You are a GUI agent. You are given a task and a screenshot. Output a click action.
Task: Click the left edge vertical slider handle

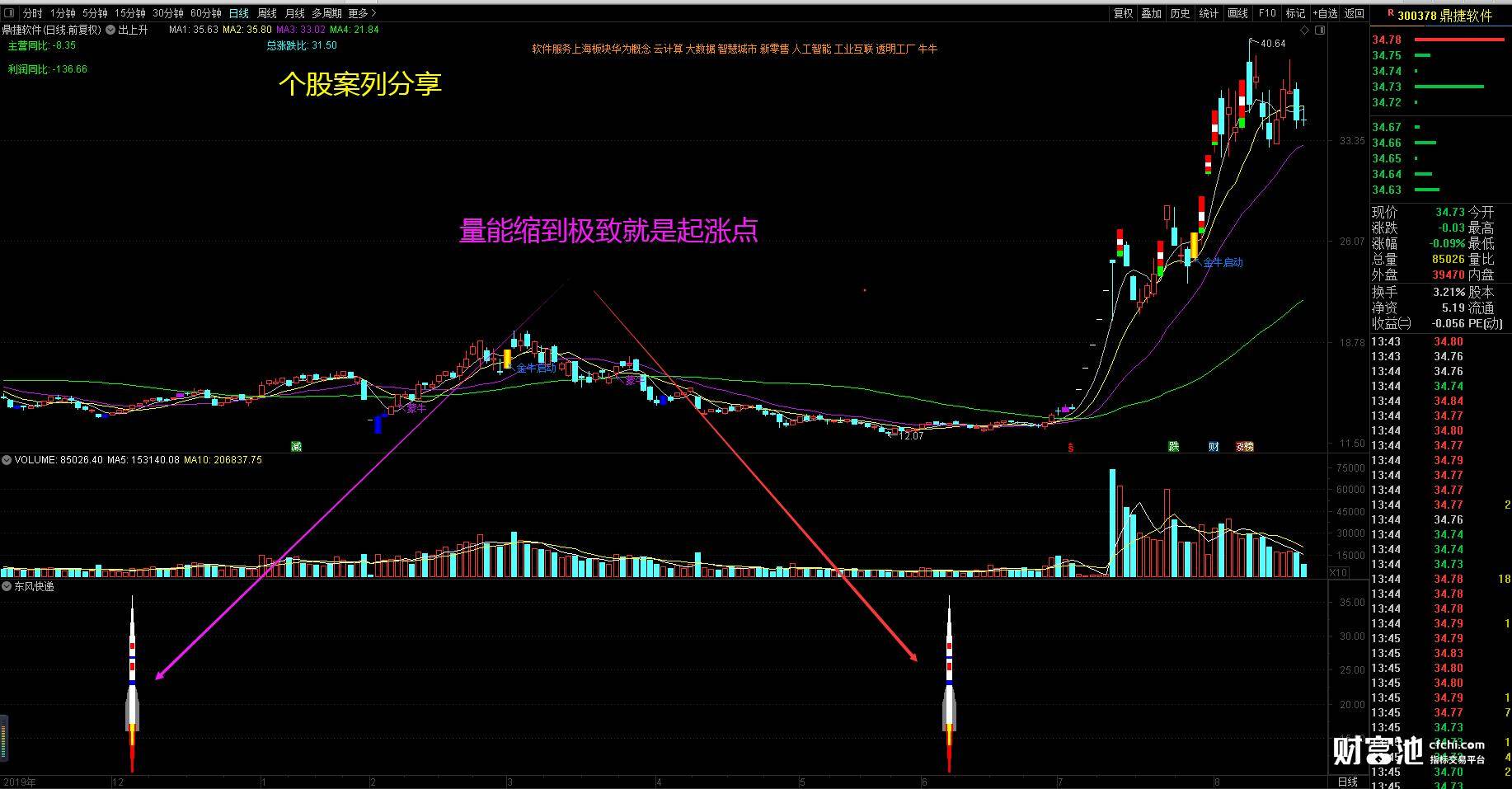click(x=3, y=738)
